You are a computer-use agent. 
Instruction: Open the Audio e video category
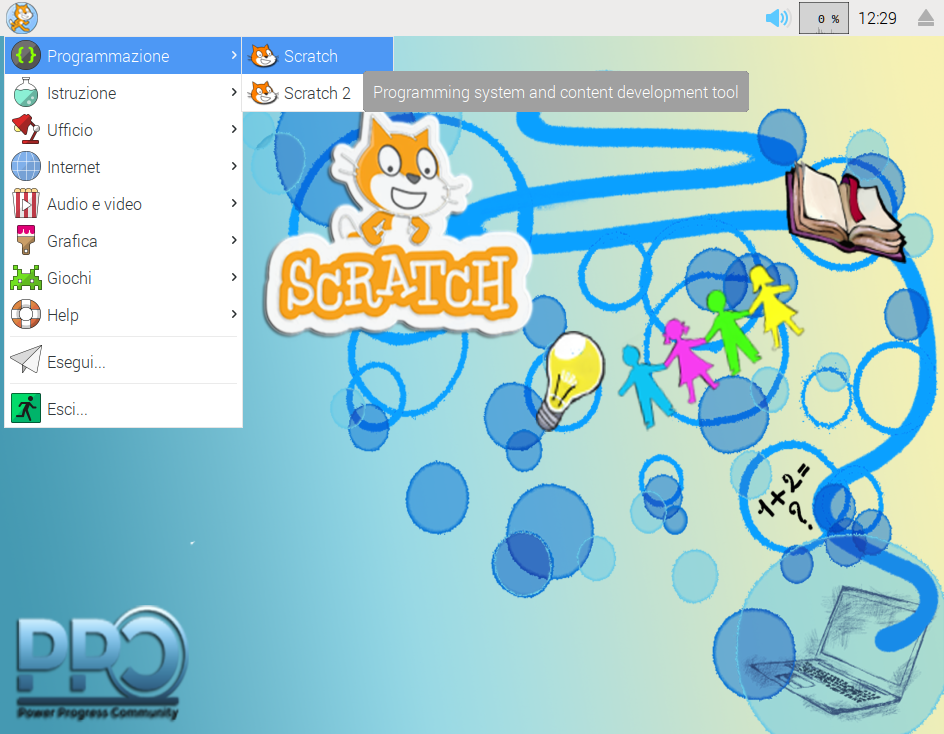tap(123, 204)
